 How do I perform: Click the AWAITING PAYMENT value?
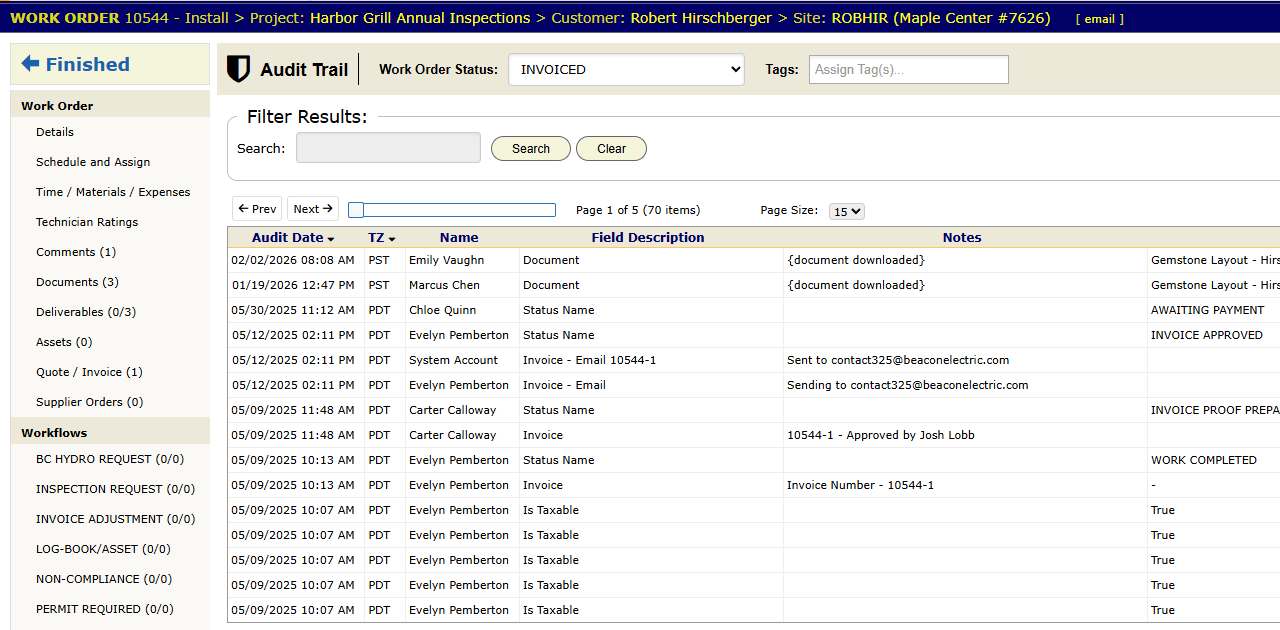coord(1207,310)
